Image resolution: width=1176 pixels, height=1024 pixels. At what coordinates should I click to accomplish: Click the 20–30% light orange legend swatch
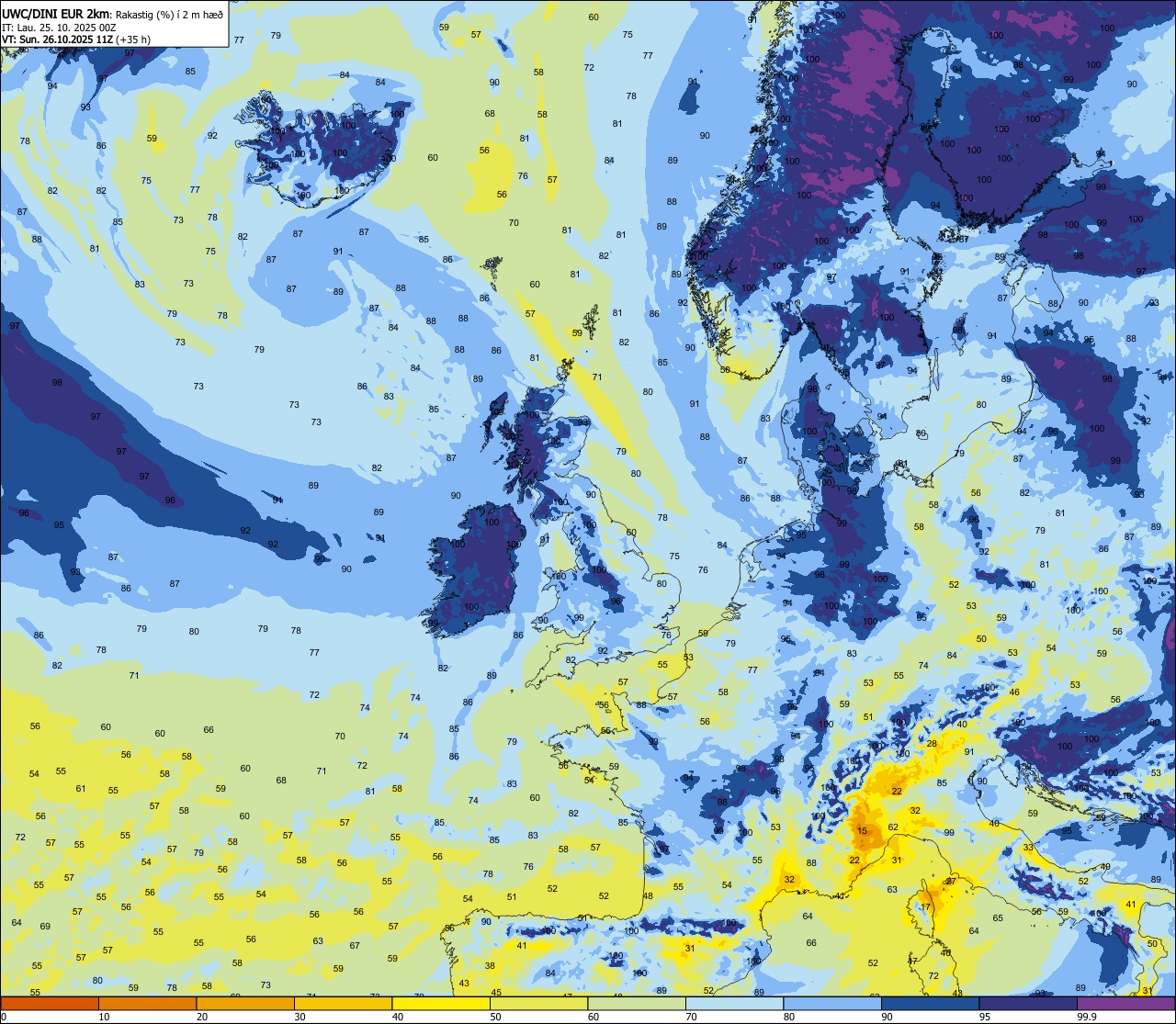click(245, 1003)
